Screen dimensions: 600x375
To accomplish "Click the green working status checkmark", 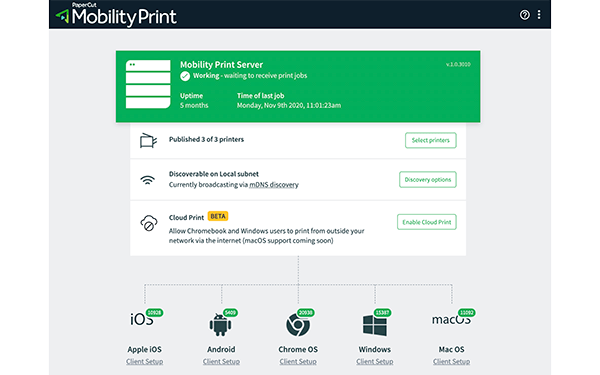I will (x=185, y=76).
